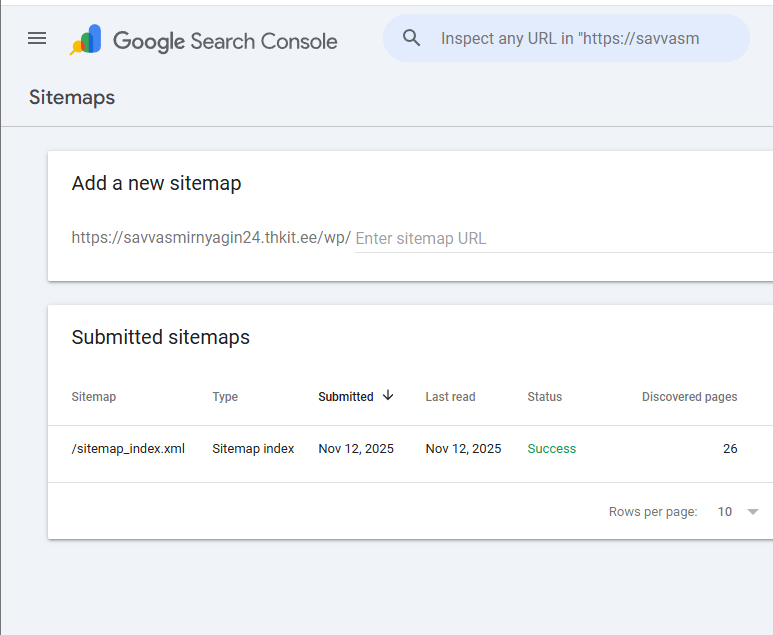Image resolution: width=773 pixels, height=635 pixels.
Task: Click the Type column header
Action: tap(225, 397)
